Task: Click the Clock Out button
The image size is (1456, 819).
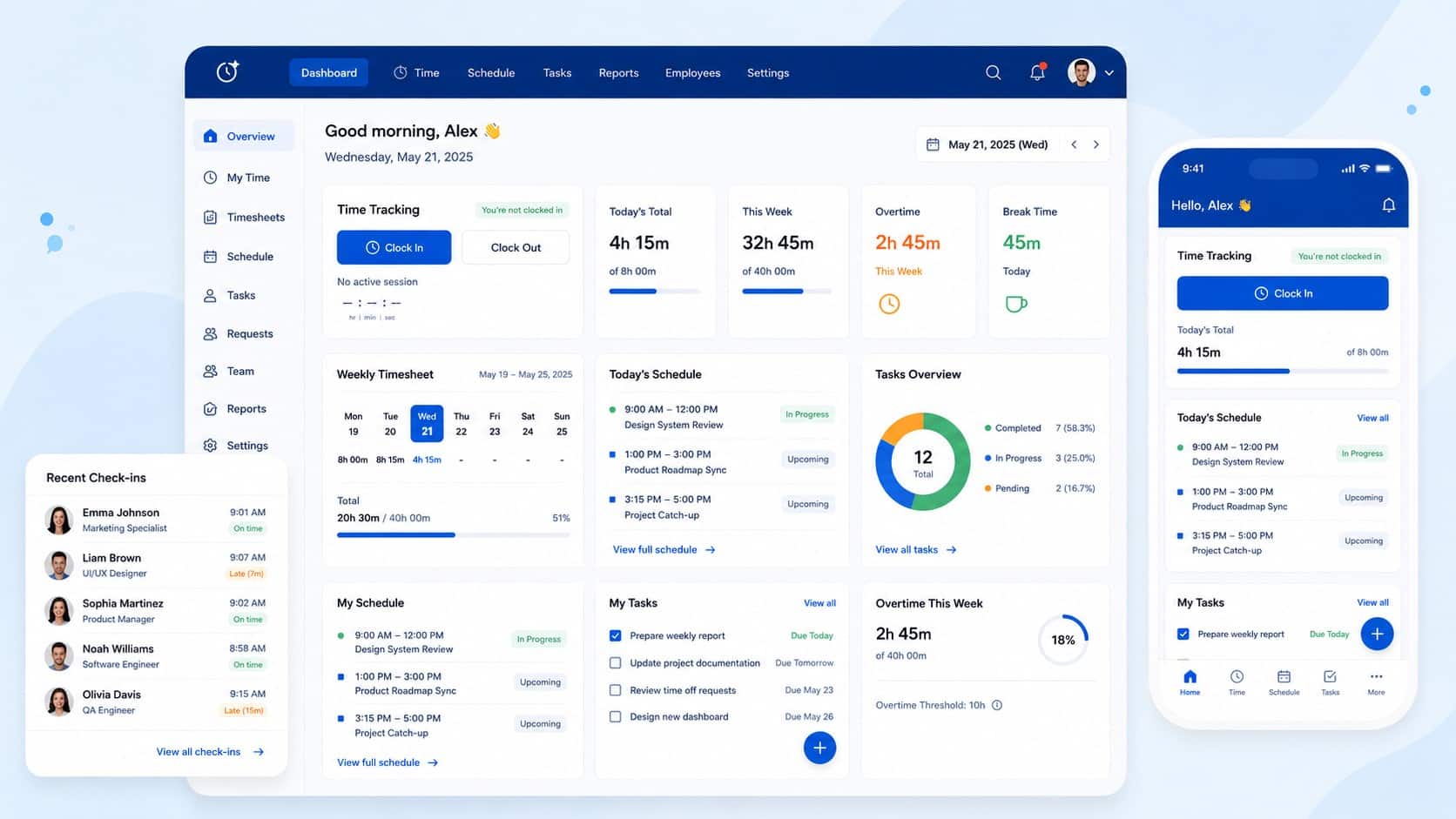Action: pyautogui.click(x=516, y=247)
